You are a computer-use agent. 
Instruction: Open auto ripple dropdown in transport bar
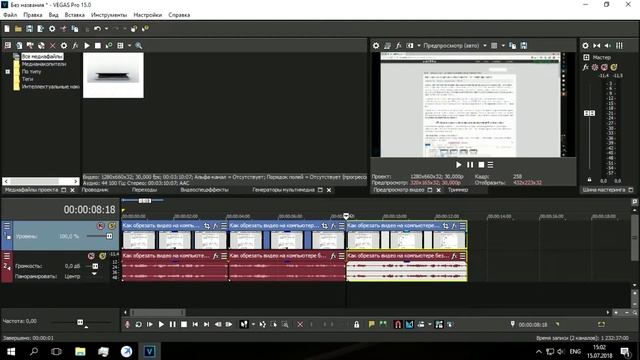pyautogui.click(x=430, y=324)
